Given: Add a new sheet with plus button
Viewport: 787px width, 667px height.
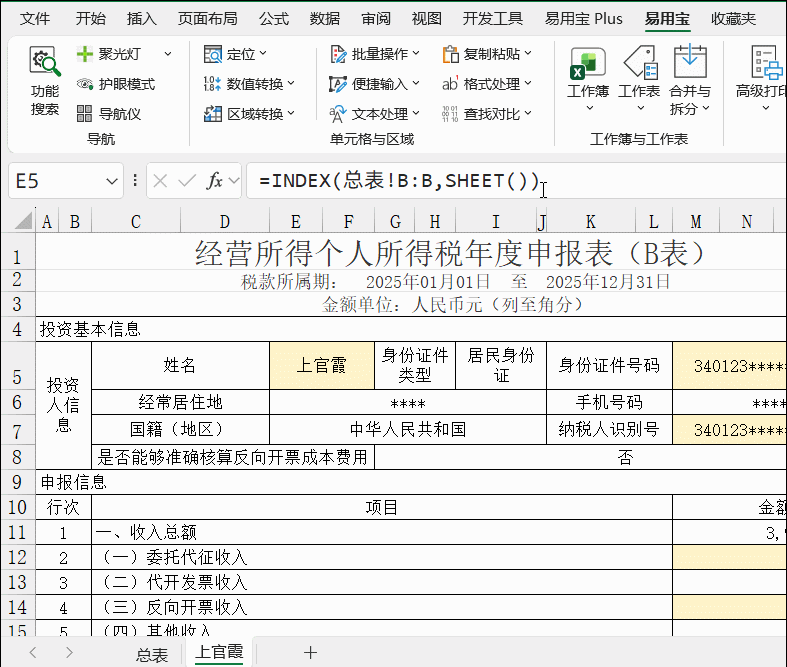Looking at the screenshot, I should point(310,652).
